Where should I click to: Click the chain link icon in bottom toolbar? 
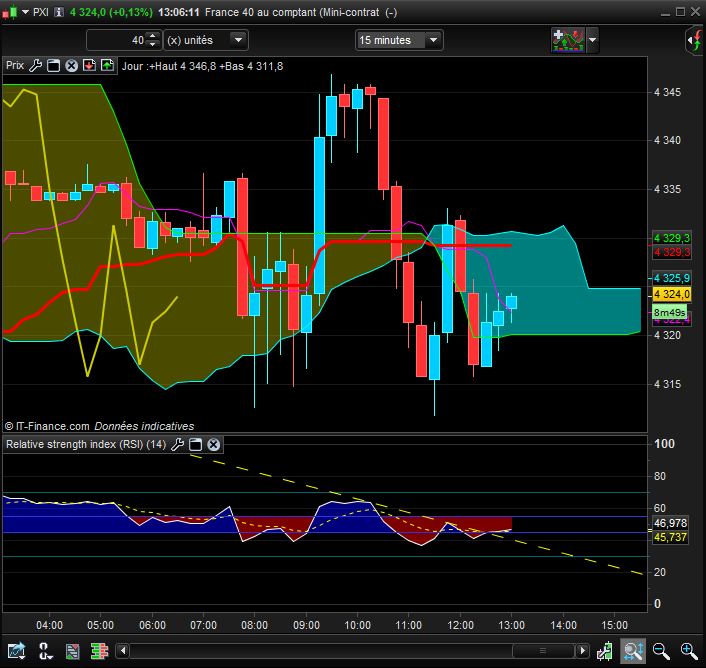pyautogui.click(x=45, y=651)
